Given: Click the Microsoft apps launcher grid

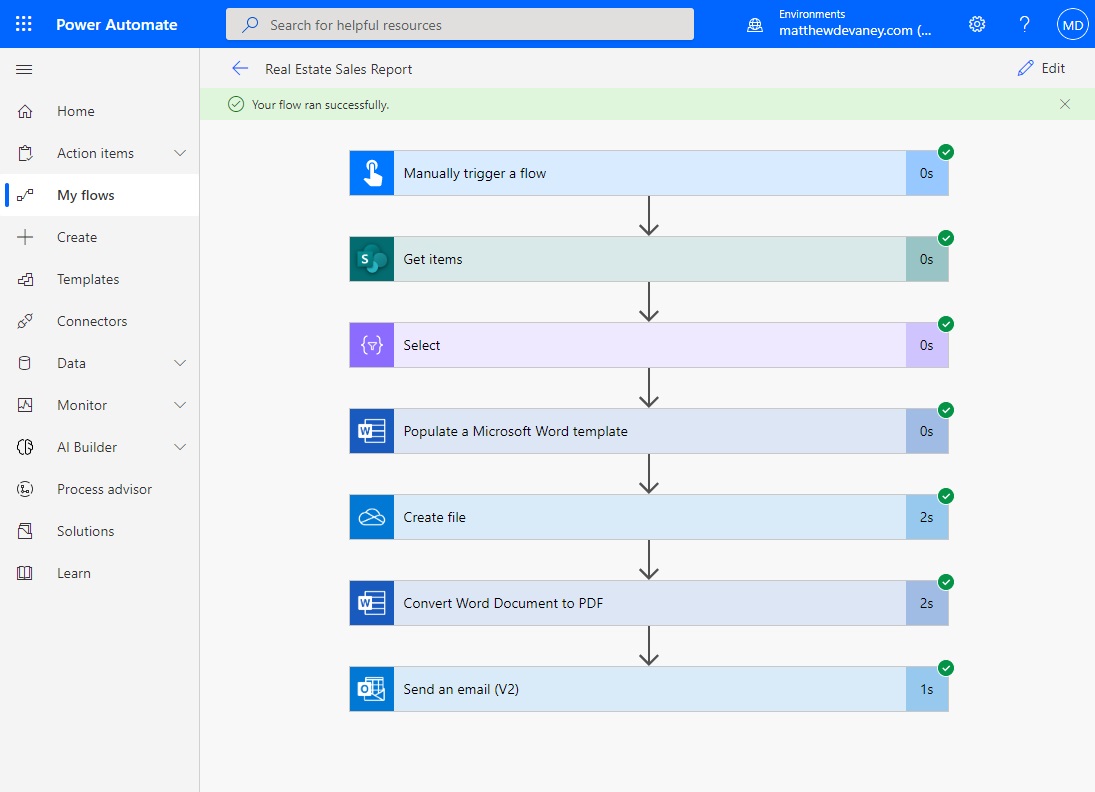Looking at the screenshot, I should (24, 24).
